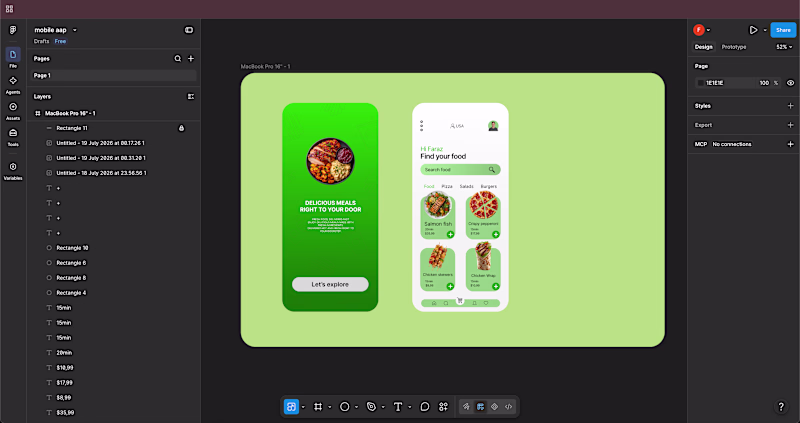Image resolution: width=800 pixels, height=423 pixels.
Task: Open the mobile aap file name dropdown
Action: pyautogui.click(x=74, y=30)
